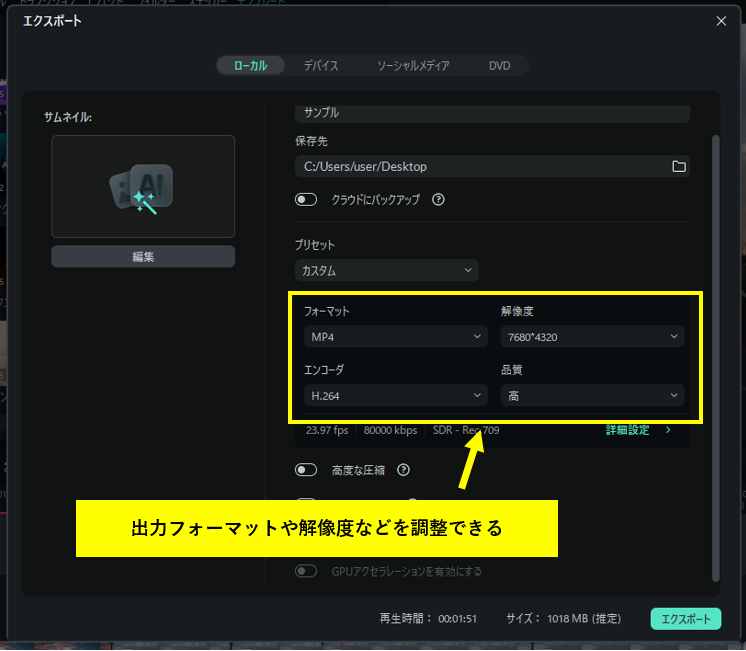This screenshot has width=746, height=651.
Task: Toggle the GPU acceleration switch
Action: 306,571
